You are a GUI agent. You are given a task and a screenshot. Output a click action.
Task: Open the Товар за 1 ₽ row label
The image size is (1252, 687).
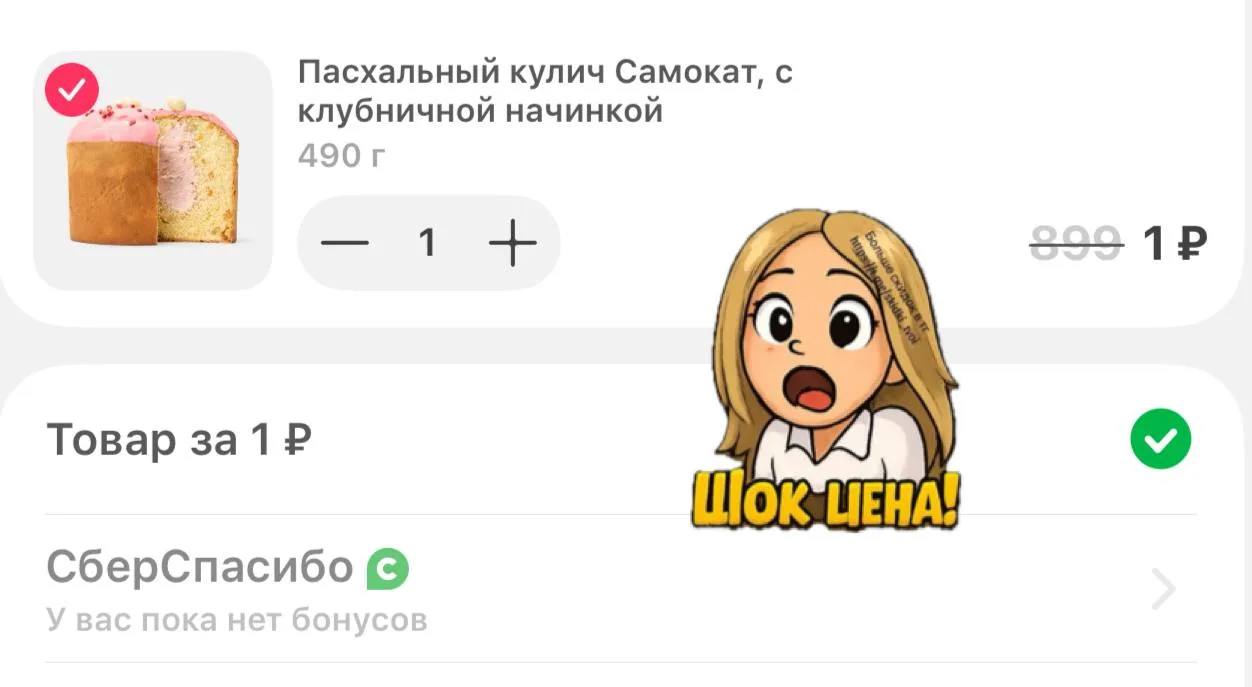[x=179, y=439]
